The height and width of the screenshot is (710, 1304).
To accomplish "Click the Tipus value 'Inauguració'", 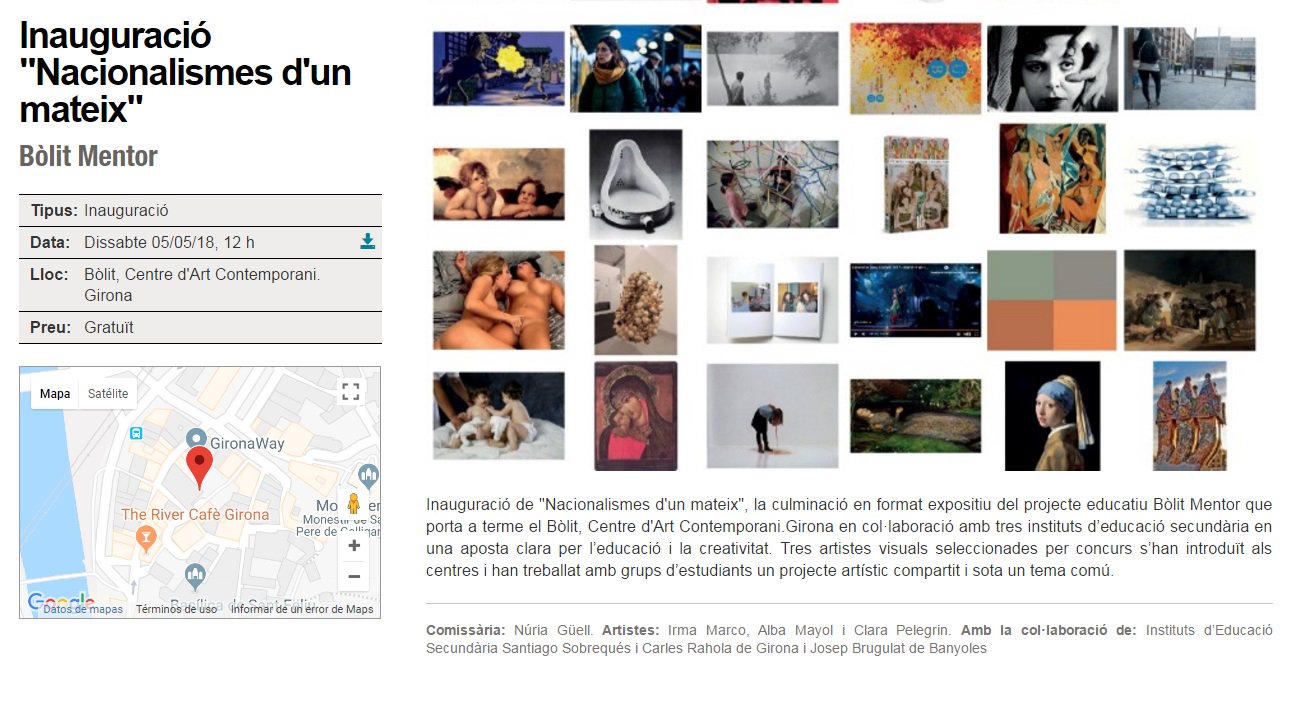I will click(126, 210).
